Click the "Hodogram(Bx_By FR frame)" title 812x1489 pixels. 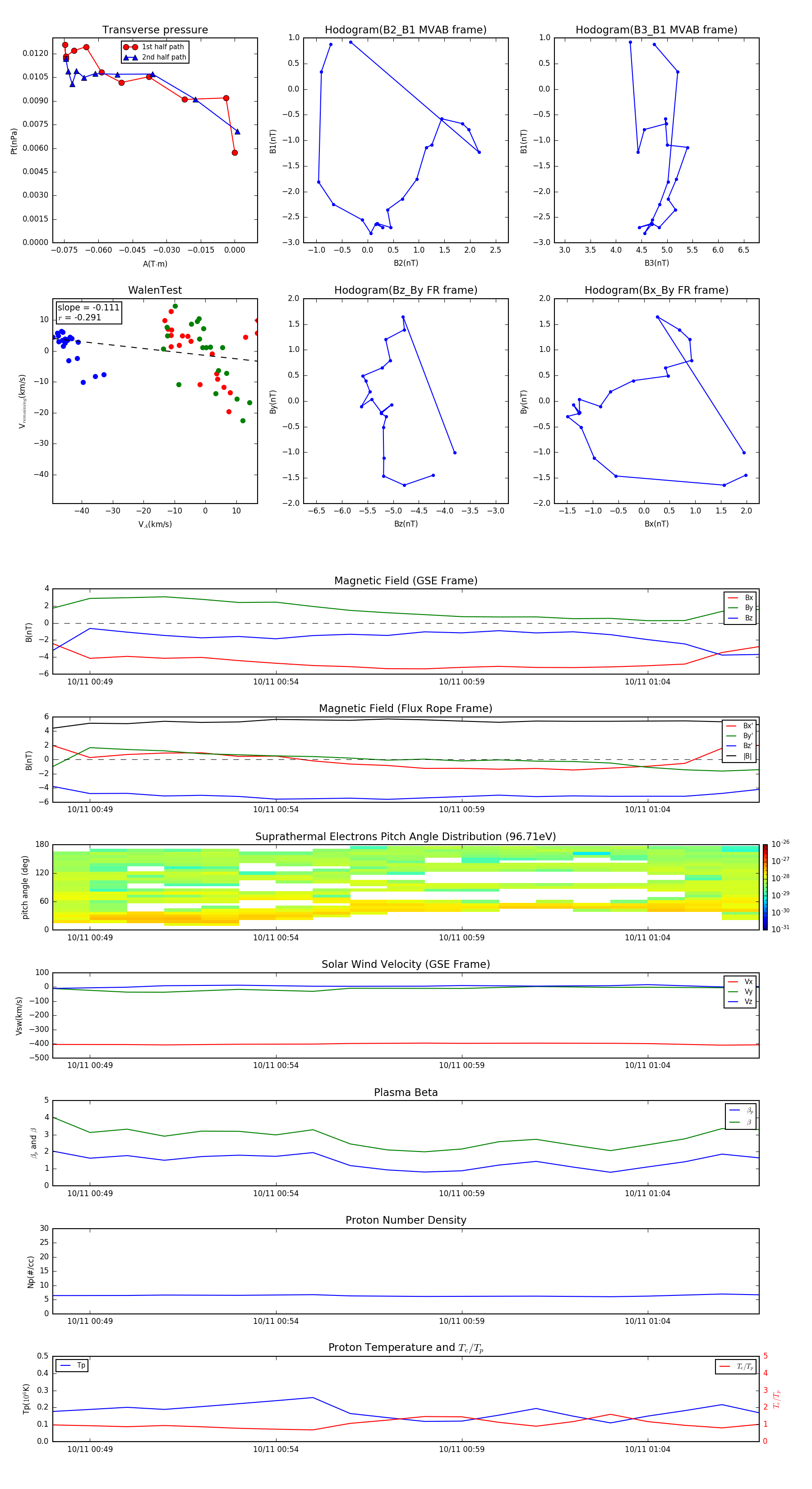point(656,290)
